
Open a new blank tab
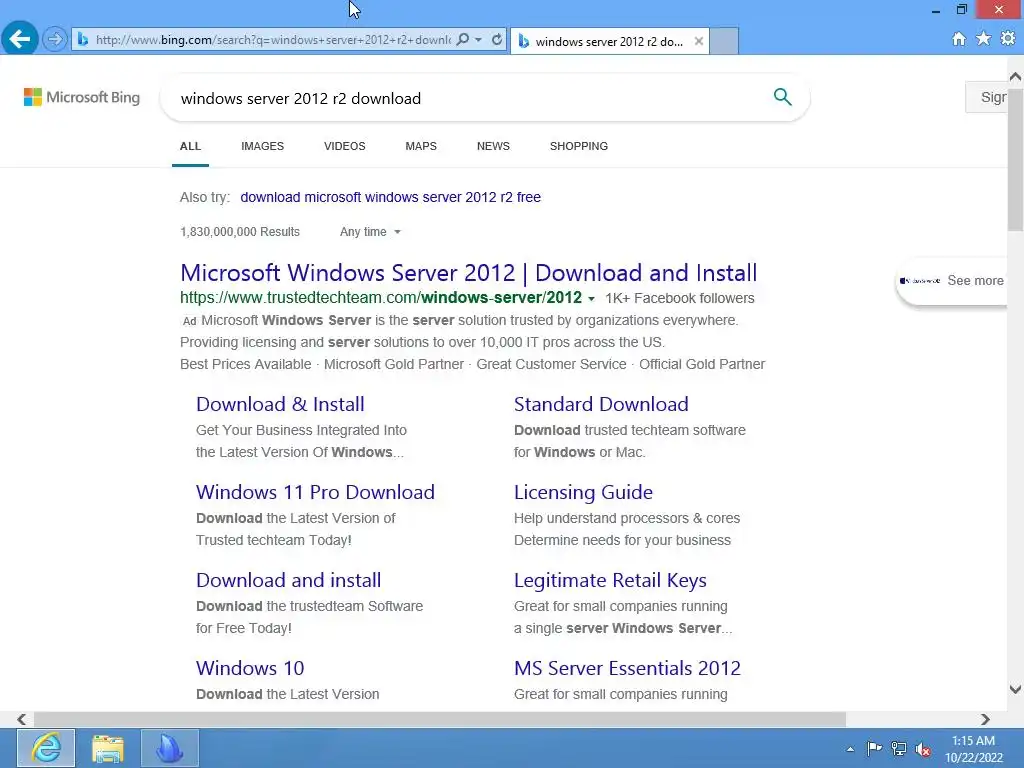click(x=724, y=41)
